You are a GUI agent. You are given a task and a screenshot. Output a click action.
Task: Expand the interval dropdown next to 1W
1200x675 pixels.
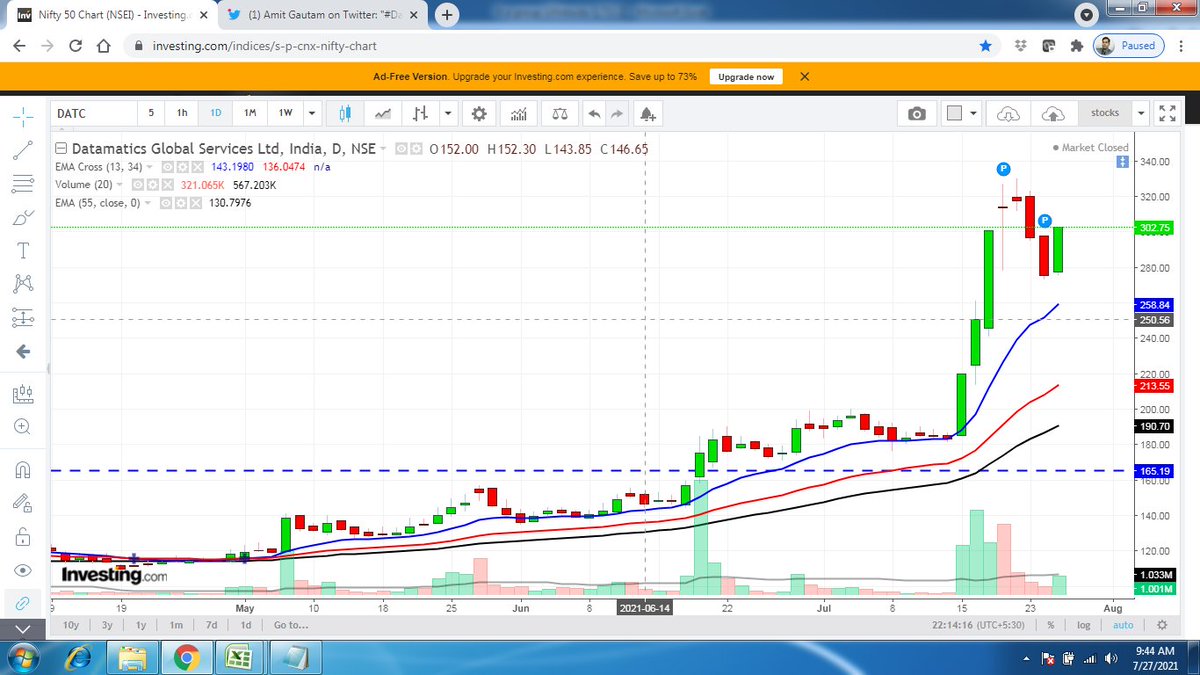310,113
